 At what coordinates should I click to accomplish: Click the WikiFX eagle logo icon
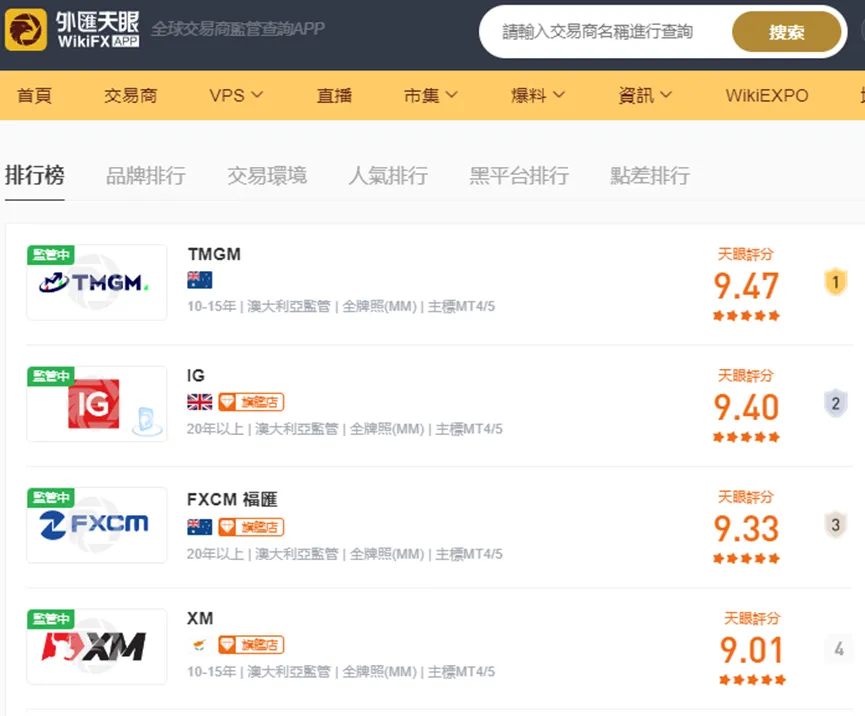(25, 30)
